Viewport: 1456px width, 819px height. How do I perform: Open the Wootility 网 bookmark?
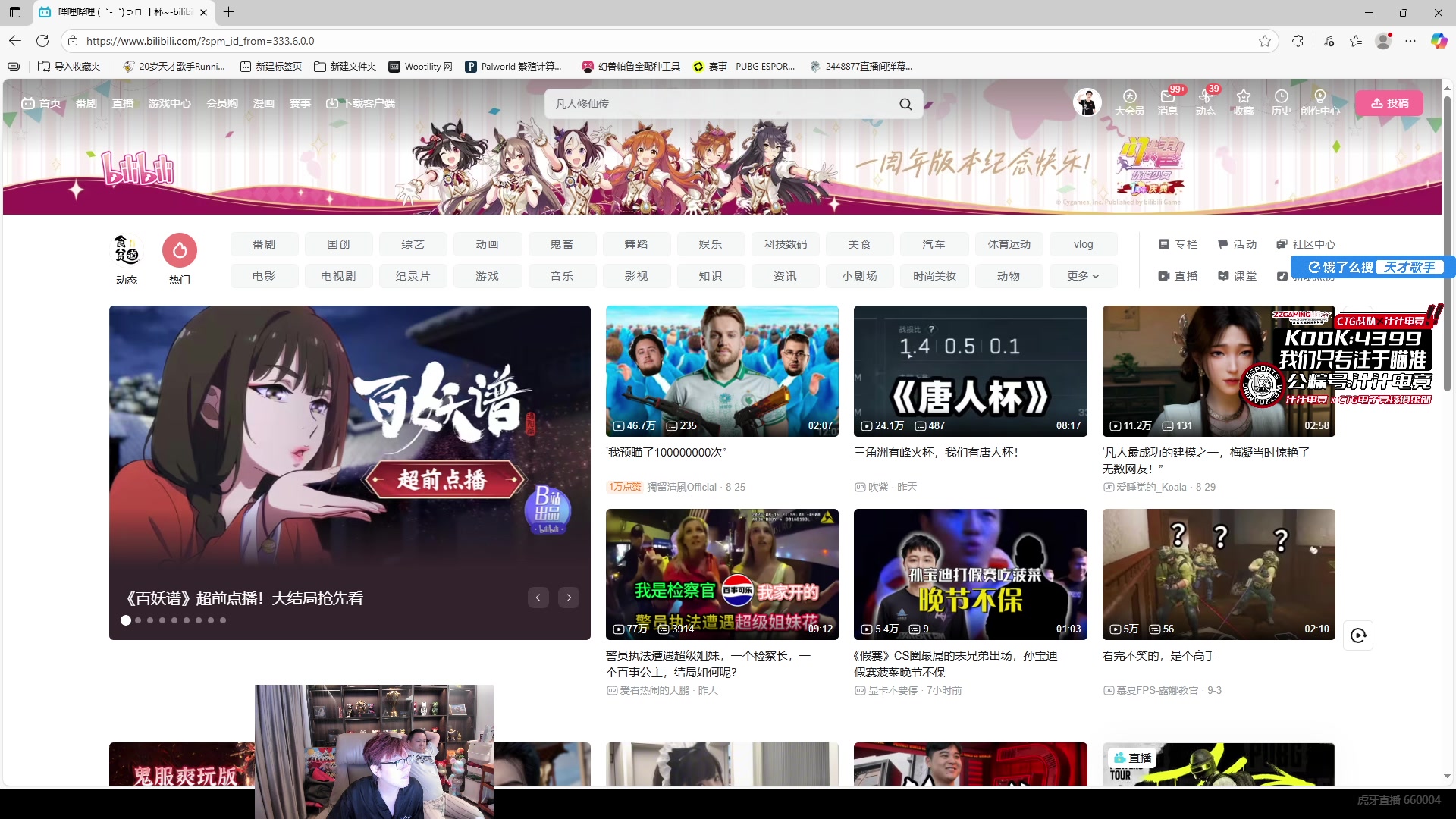[420, 67]
